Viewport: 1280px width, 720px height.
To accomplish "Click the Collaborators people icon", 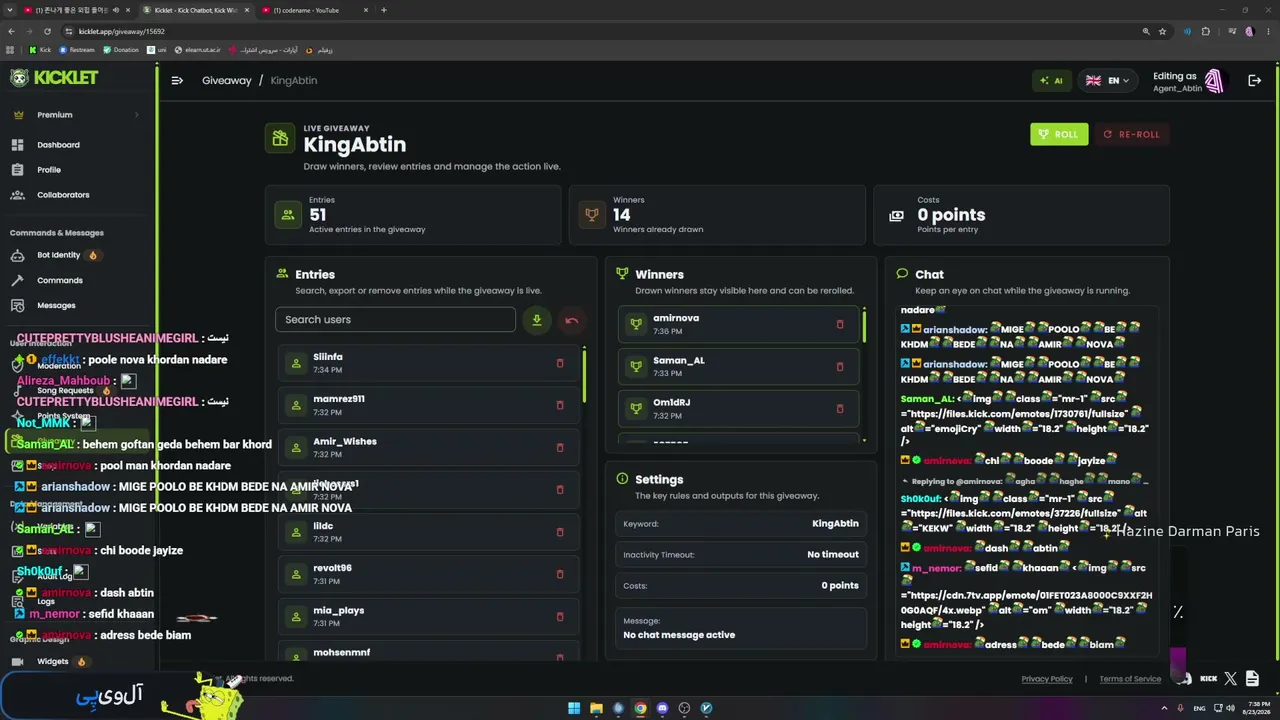I will [17, 195].
